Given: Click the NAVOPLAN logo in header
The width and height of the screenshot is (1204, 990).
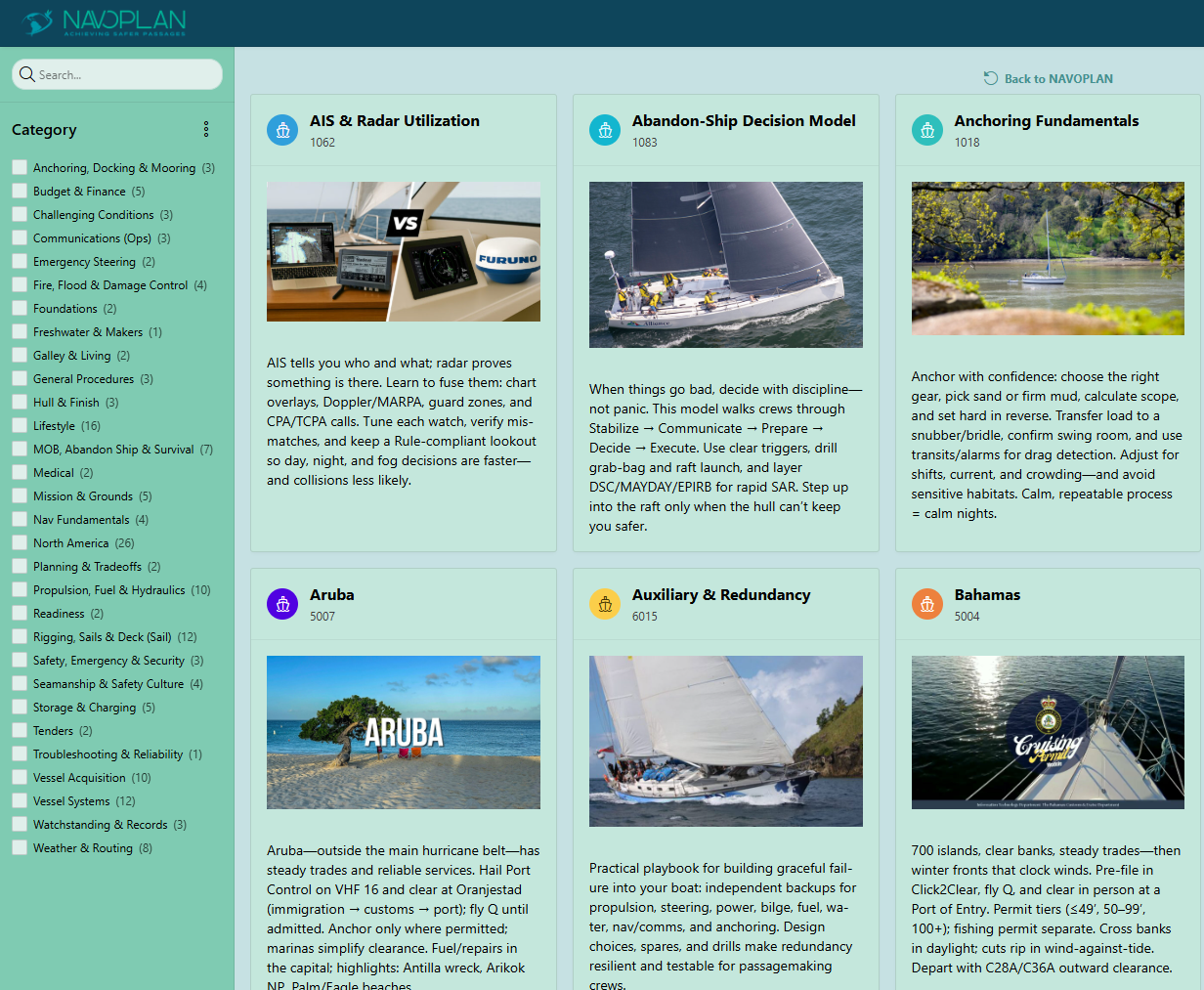Looking at the screenshot, I should [104, 22].
